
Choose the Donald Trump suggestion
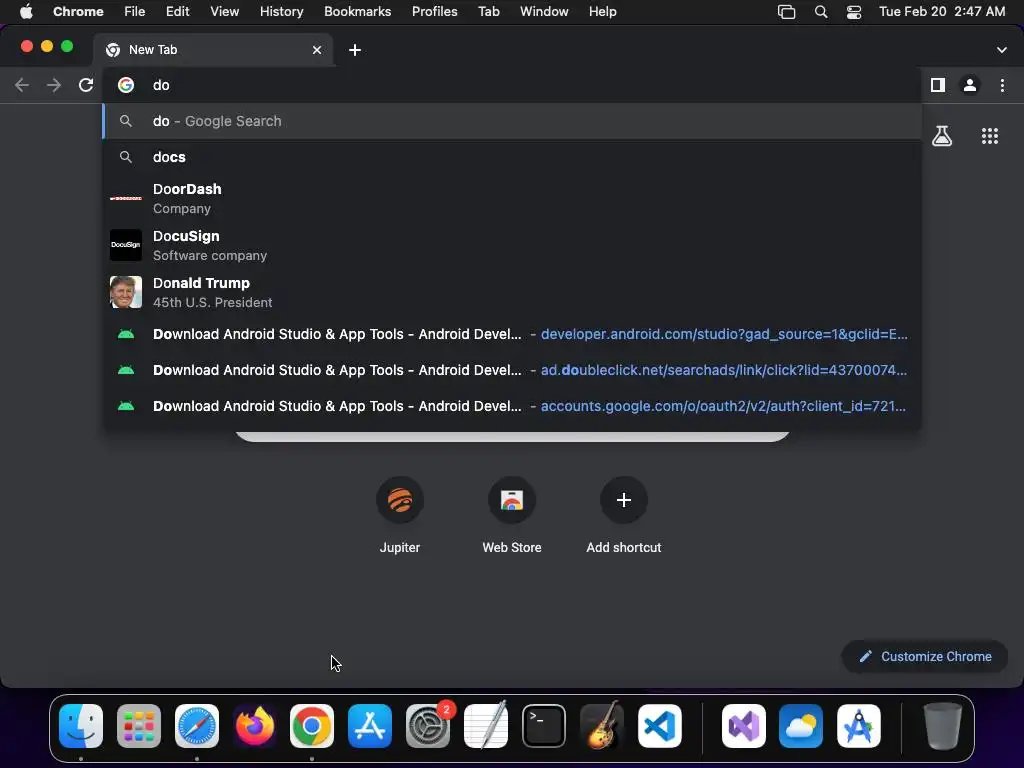click(x=513, y=293)
